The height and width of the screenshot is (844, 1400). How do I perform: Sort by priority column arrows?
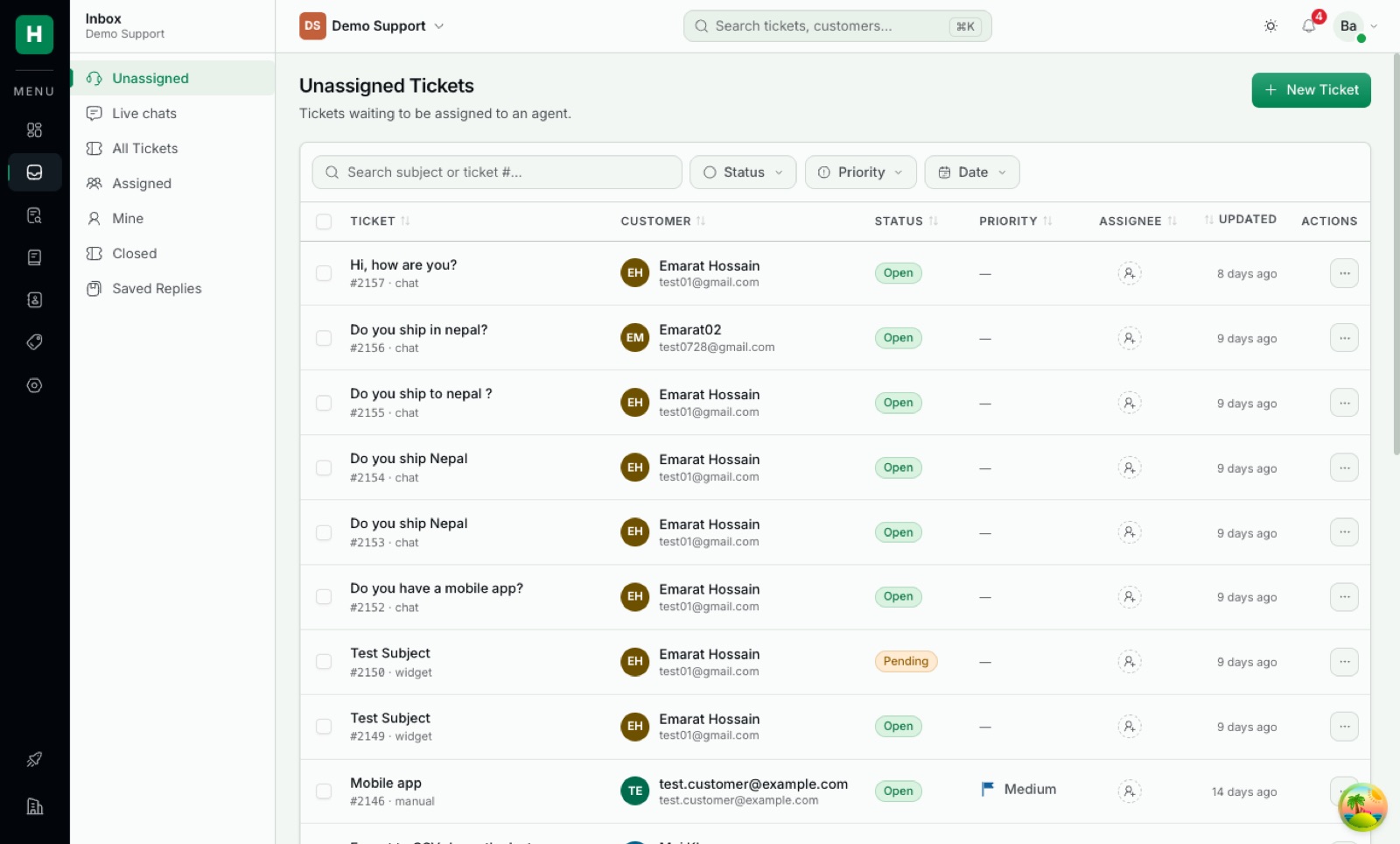[x=1047, y=222]
